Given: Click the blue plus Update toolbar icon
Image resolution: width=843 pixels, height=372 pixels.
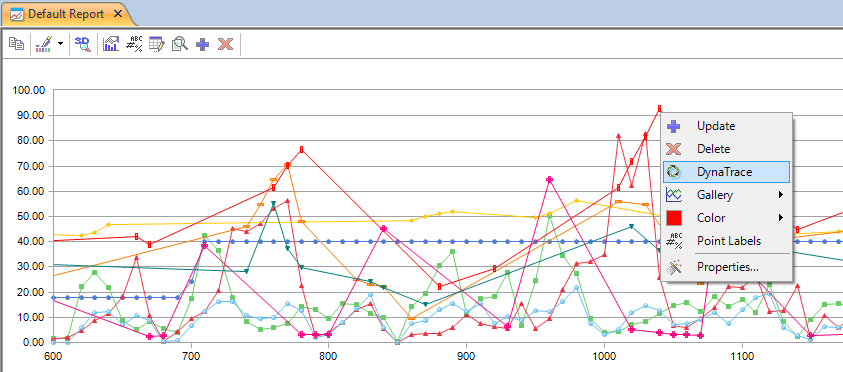Looking at the screenshot, I should (202, 44).
